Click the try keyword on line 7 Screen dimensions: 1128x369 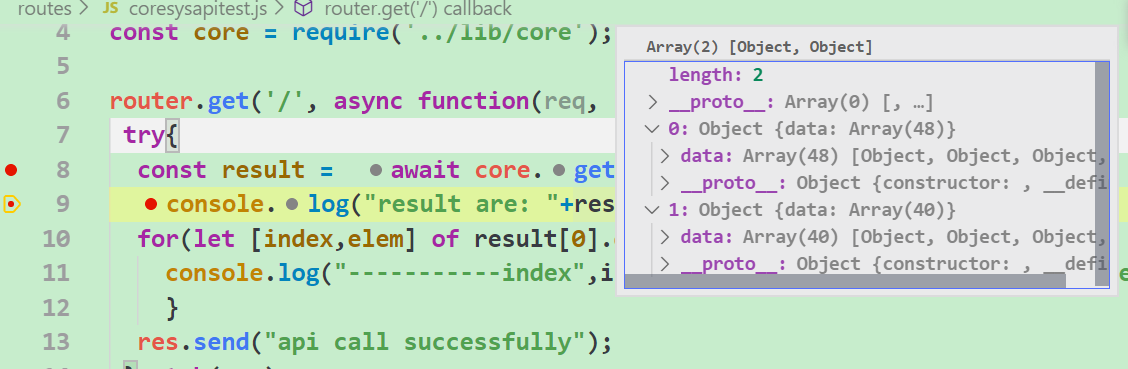pos(144,135)
